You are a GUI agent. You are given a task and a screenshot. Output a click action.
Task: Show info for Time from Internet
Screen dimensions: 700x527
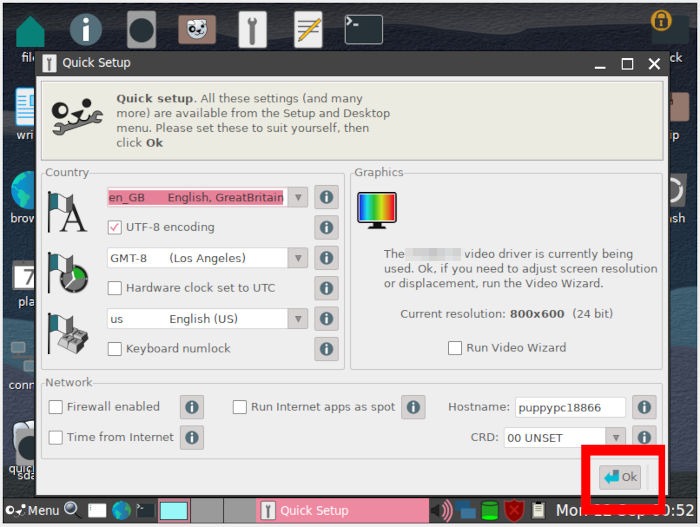pyautogui.click(x=192, y=437)
